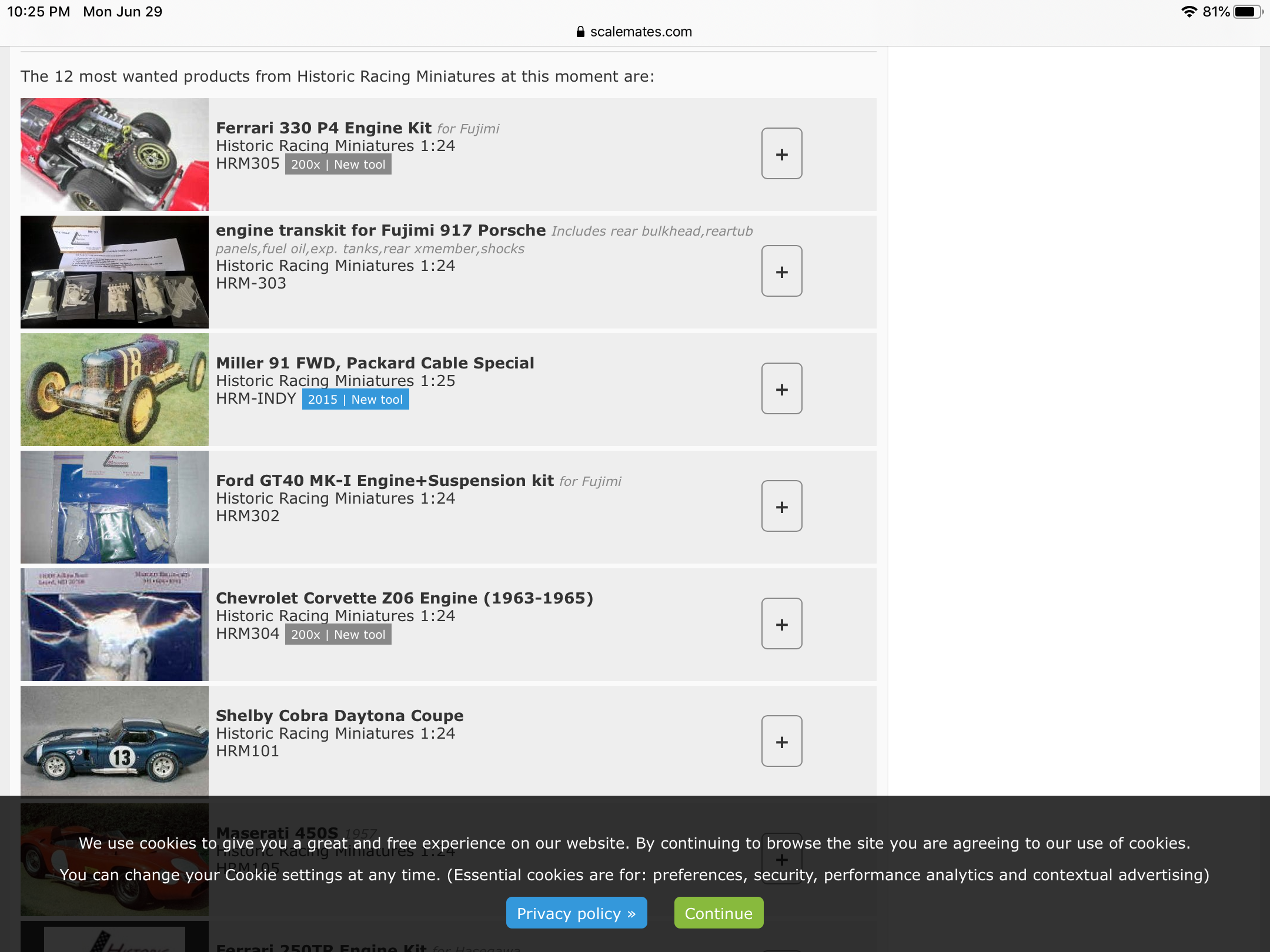Click Continue to accept cookies

point(718,913)
